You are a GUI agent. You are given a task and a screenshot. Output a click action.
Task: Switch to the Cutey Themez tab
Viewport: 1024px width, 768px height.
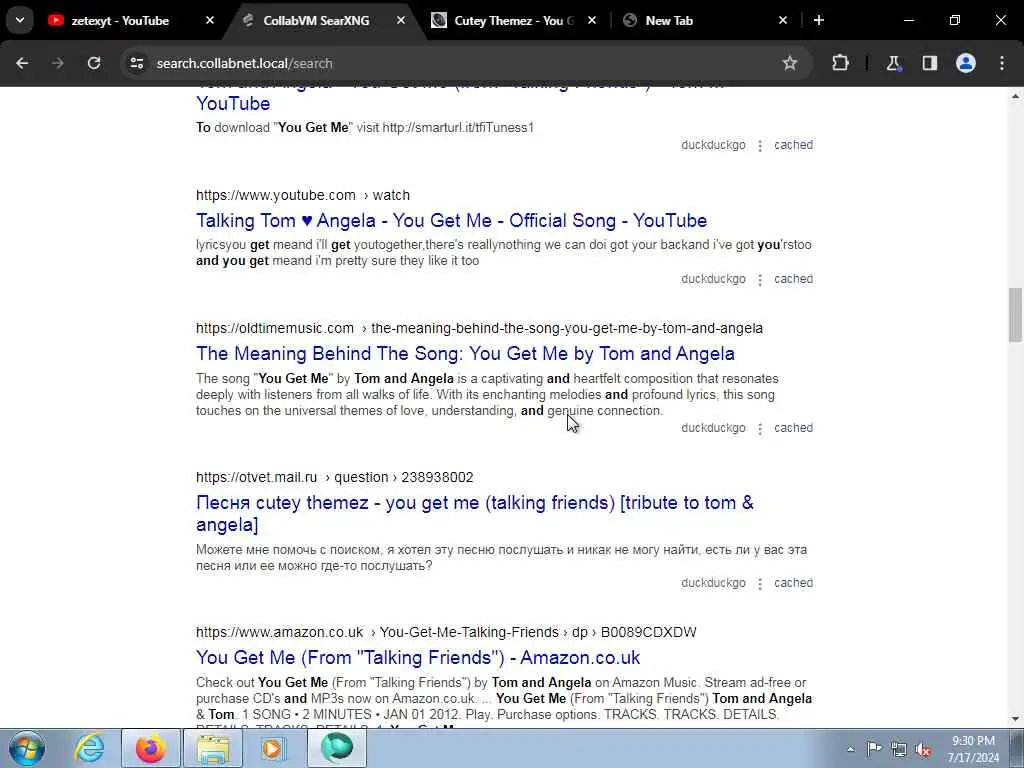(x=513, y=21)
